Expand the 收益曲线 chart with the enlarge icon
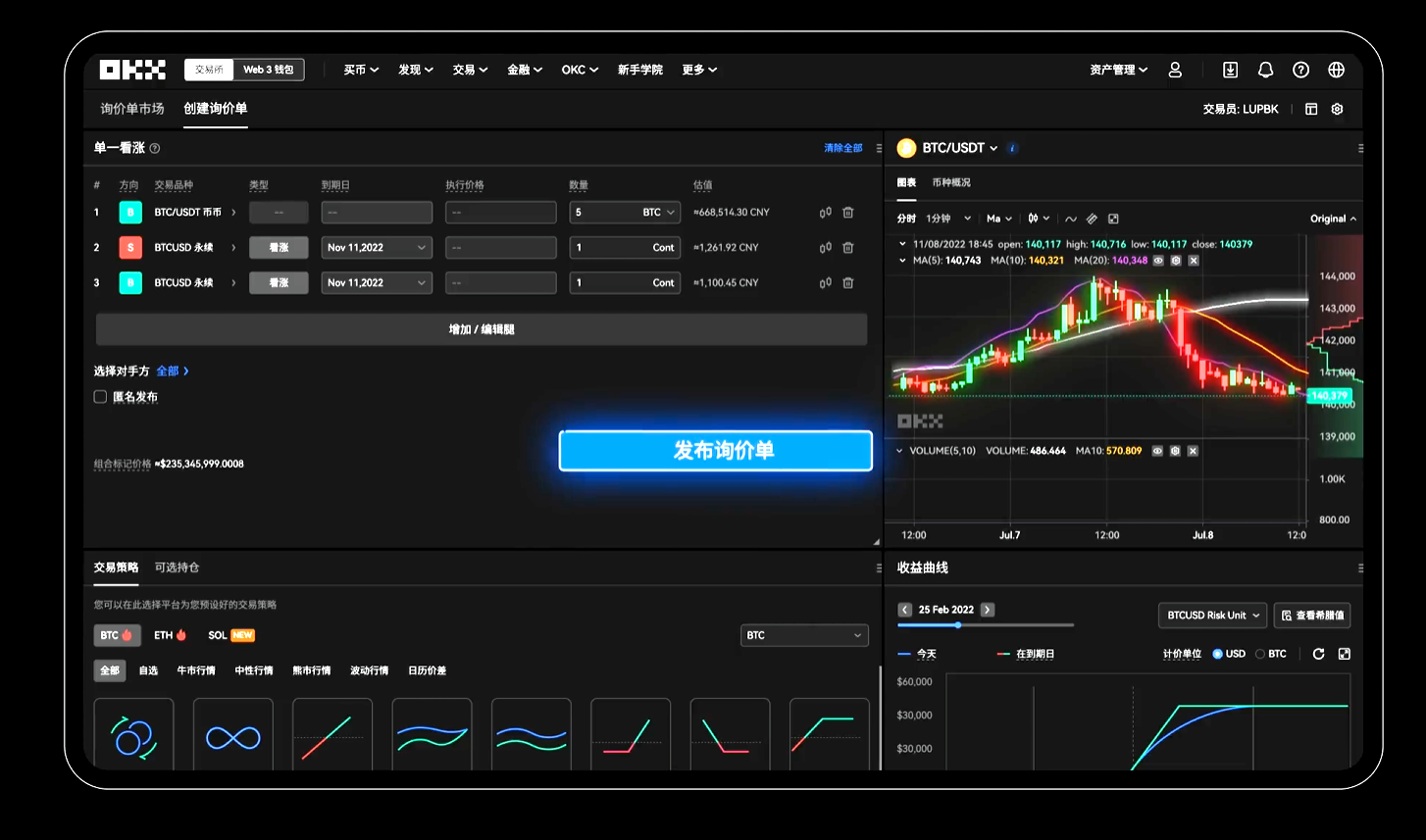The image size is (1426, 840). tap(1345, 654)
